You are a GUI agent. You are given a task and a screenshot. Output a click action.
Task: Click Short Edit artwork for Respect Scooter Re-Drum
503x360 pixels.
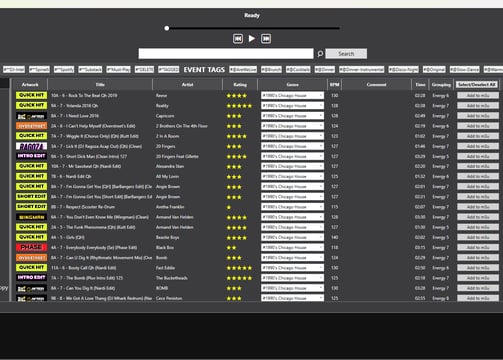click(x=31, y=207)
